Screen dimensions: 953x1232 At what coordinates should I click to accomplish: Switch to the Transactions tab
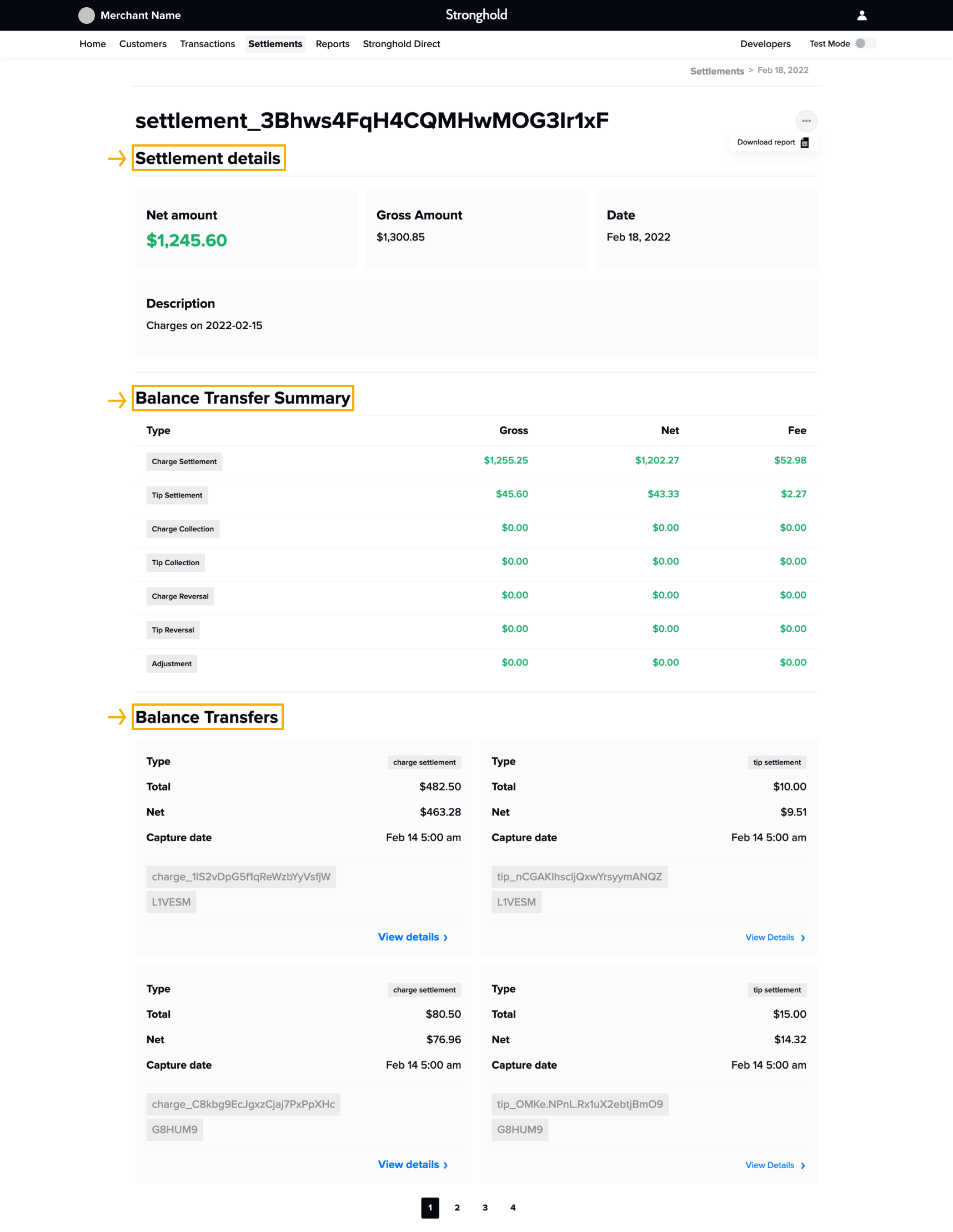[207, 43]
